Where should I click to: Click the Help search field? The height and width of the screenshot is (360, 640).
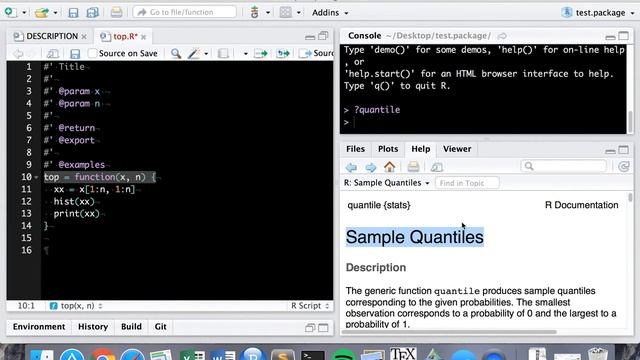(x=564, y=166)
